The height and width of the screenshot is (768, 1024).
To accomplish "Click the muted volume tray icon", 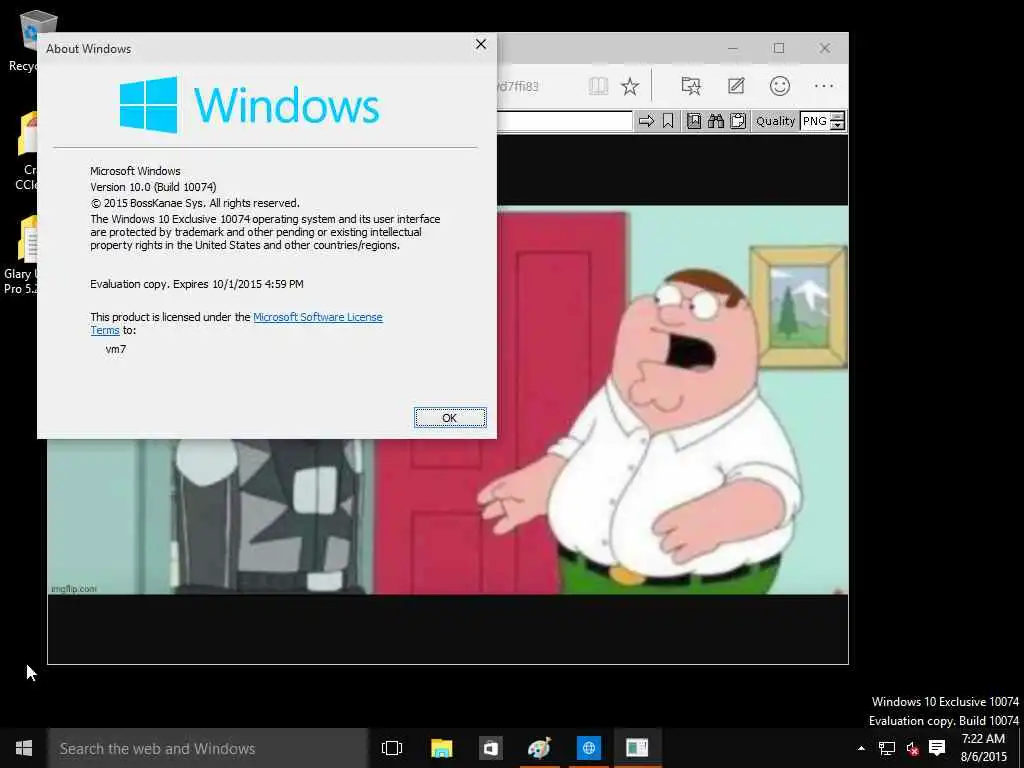I will pyautogui.click(x=912, y=748).
